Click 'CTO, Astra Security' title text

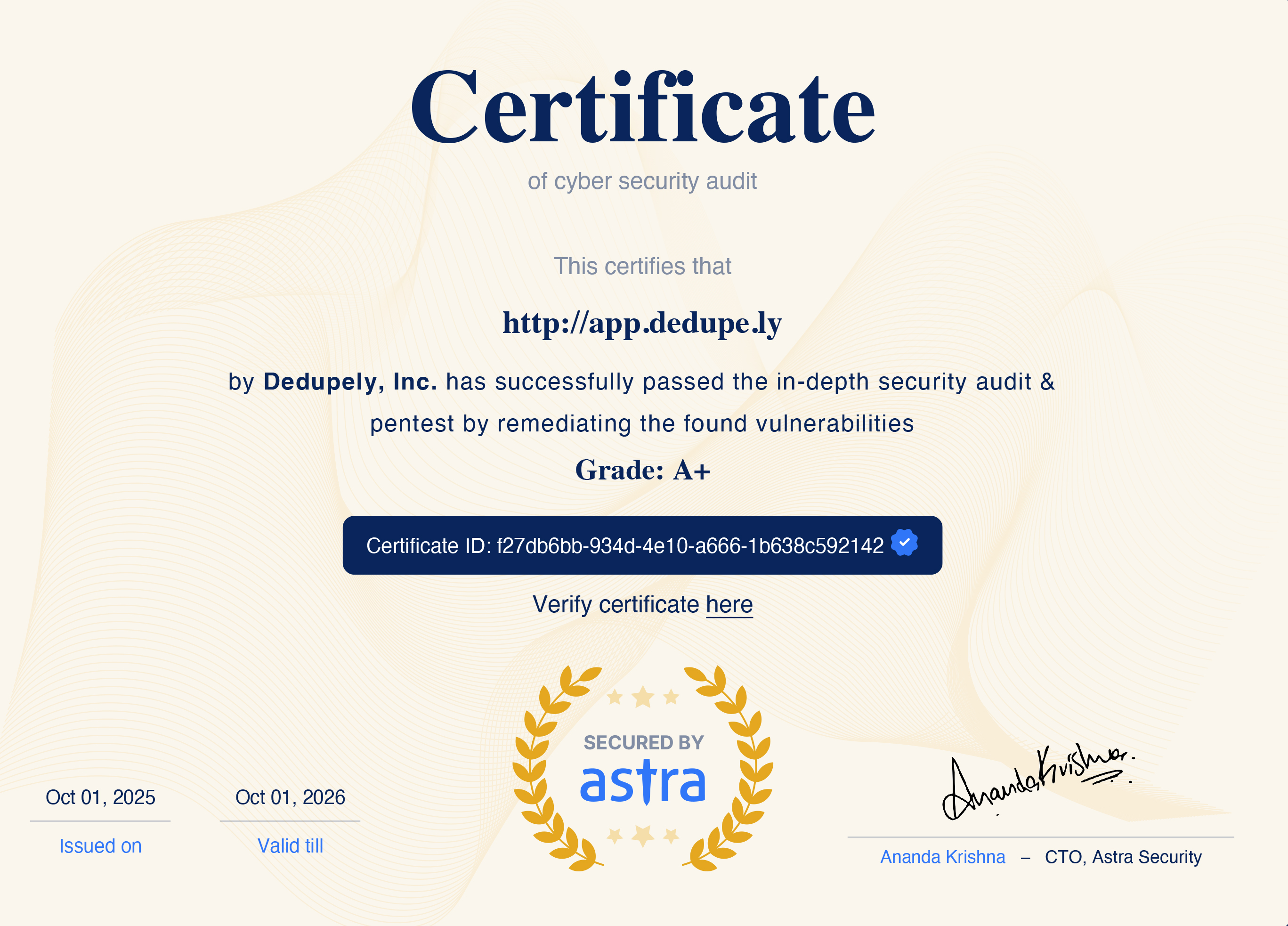click(1123, 857)
